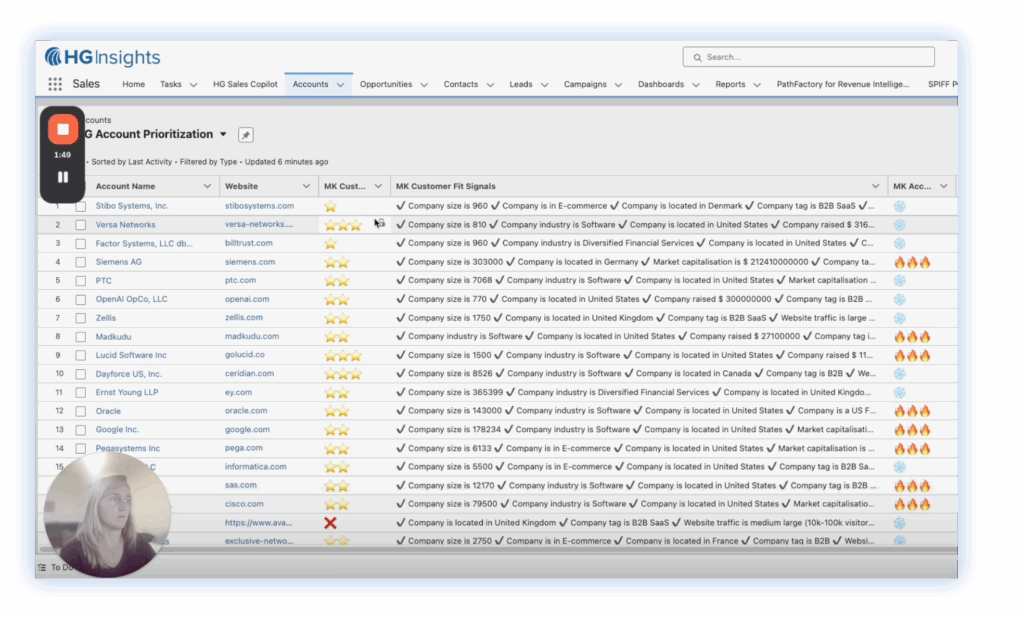Image resolution: width=1024 pixels, height=619 pixels.
Task: Check the Oracle account row checkbox
Action: [x=80, y=411]
